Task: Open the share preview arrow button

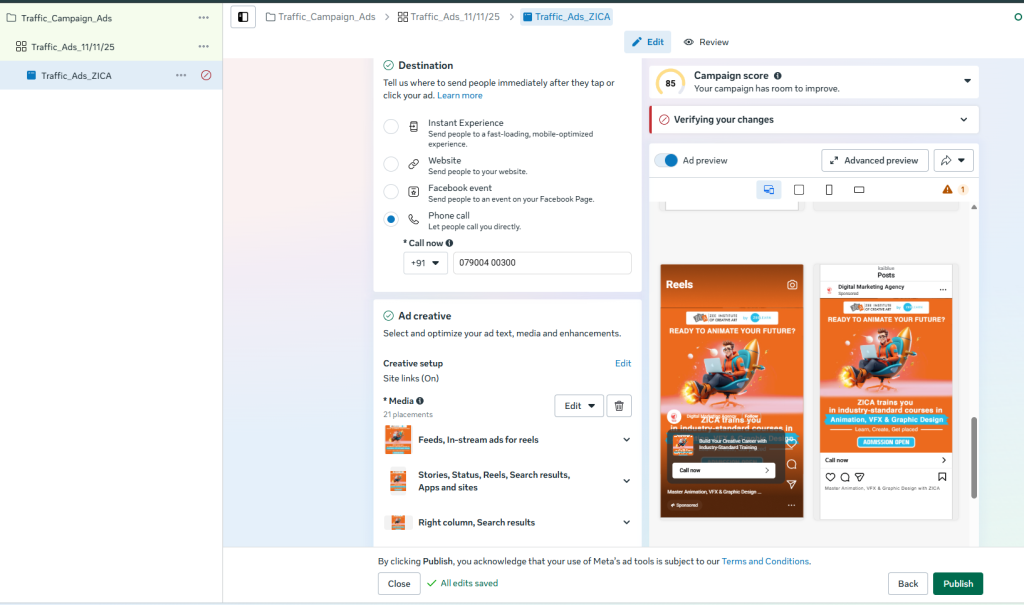Action: [x=953, y=160]
